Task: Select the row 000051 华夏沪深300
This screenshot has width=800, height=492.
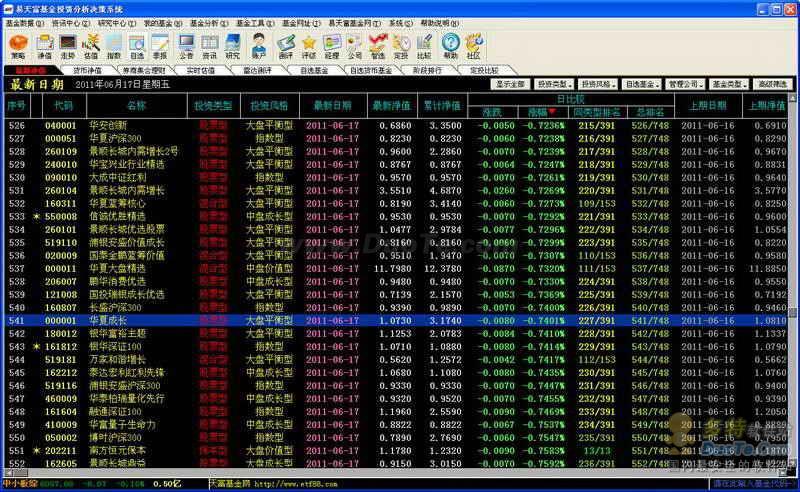Action: 396,138
